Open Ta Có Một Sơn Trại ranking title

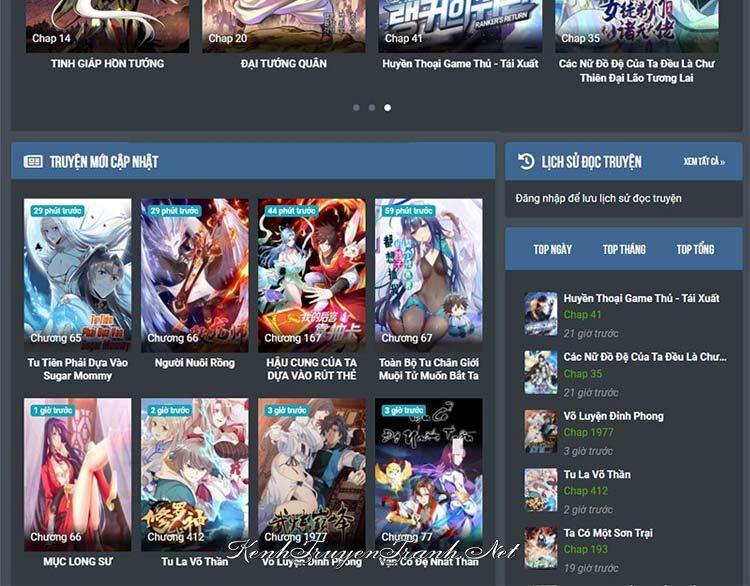608,533
